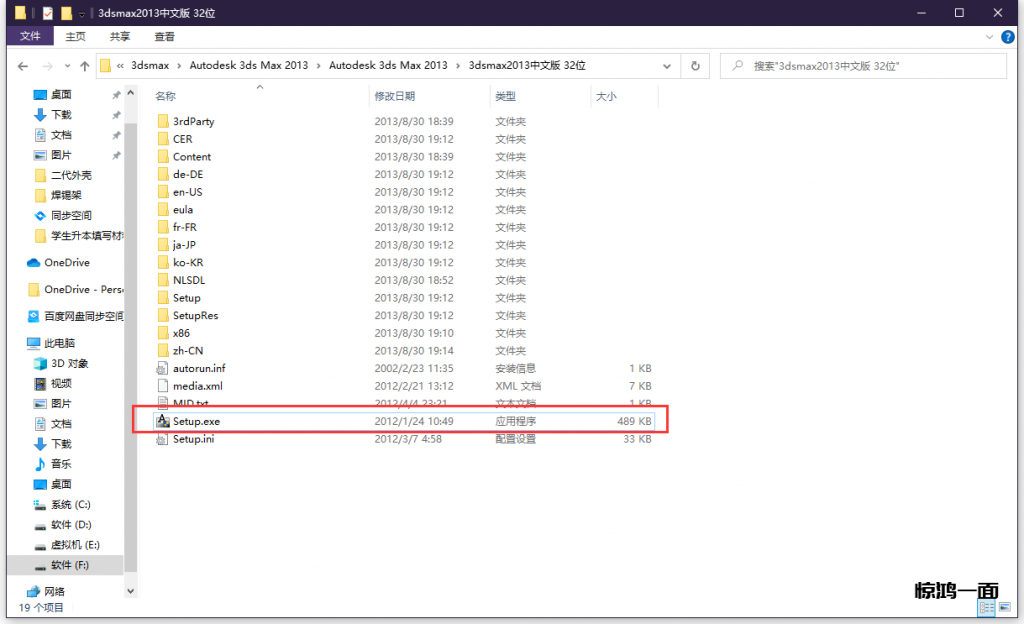
Task: Open 3D 对象 in navigation pane
Action: [x=70, y=363]
